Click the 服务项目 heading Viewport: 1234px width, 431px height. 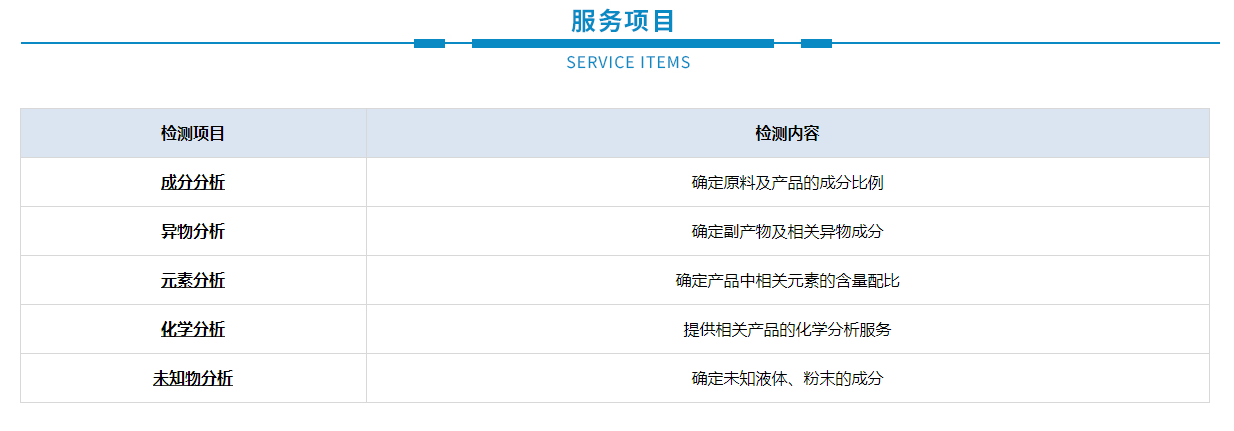click(623, 20)
